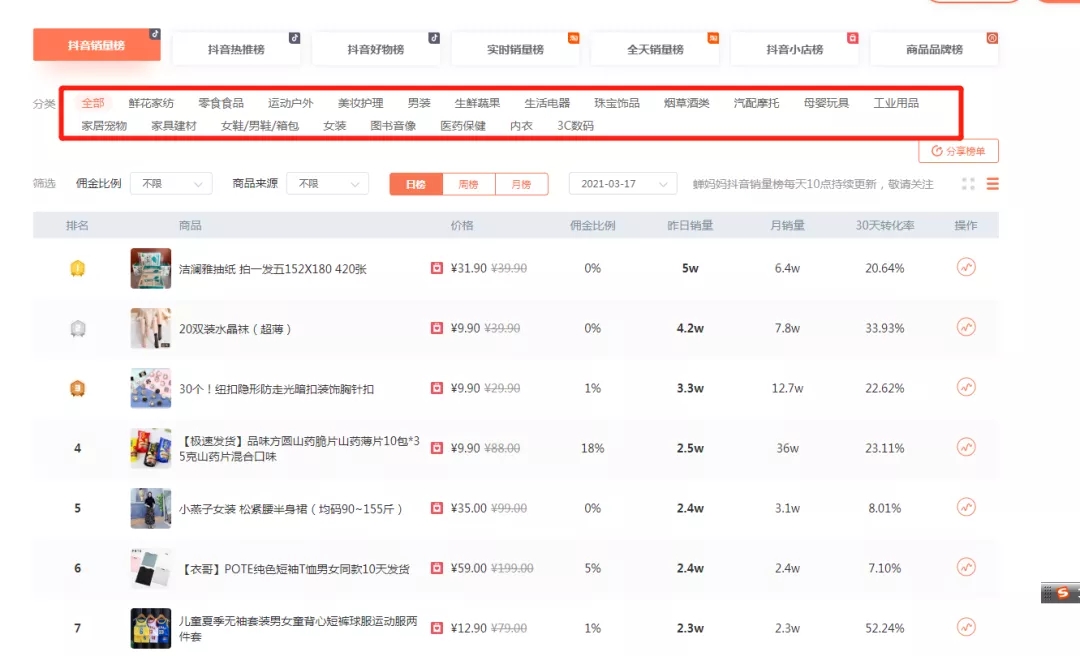Screen dimensions: 1080x656
Task: Switch to list view layout icon
Action: (993, 184)
